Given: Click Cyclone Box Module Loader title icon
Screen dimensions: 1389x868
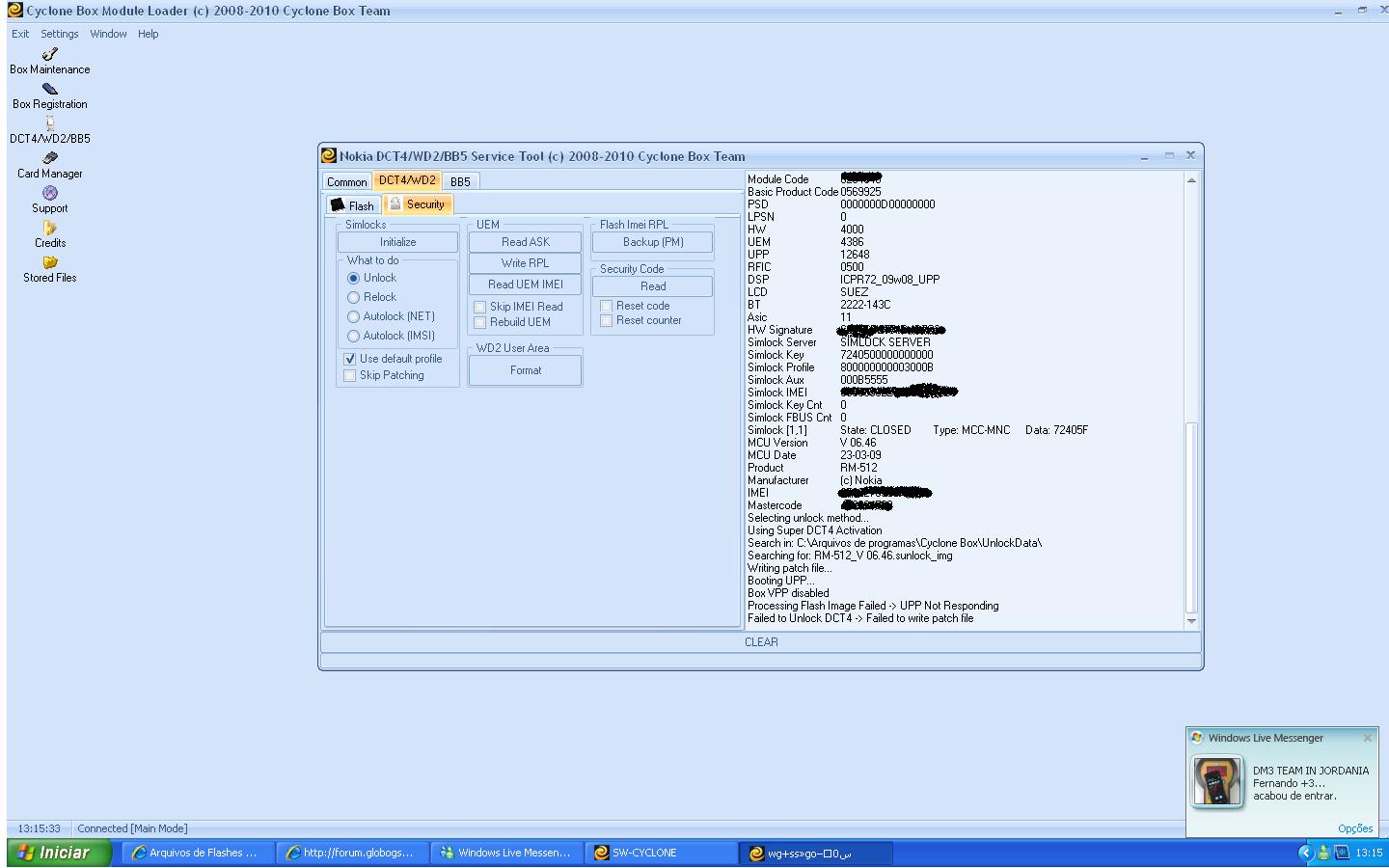Looking at the screenshot, I should click(x=14, y=11).
